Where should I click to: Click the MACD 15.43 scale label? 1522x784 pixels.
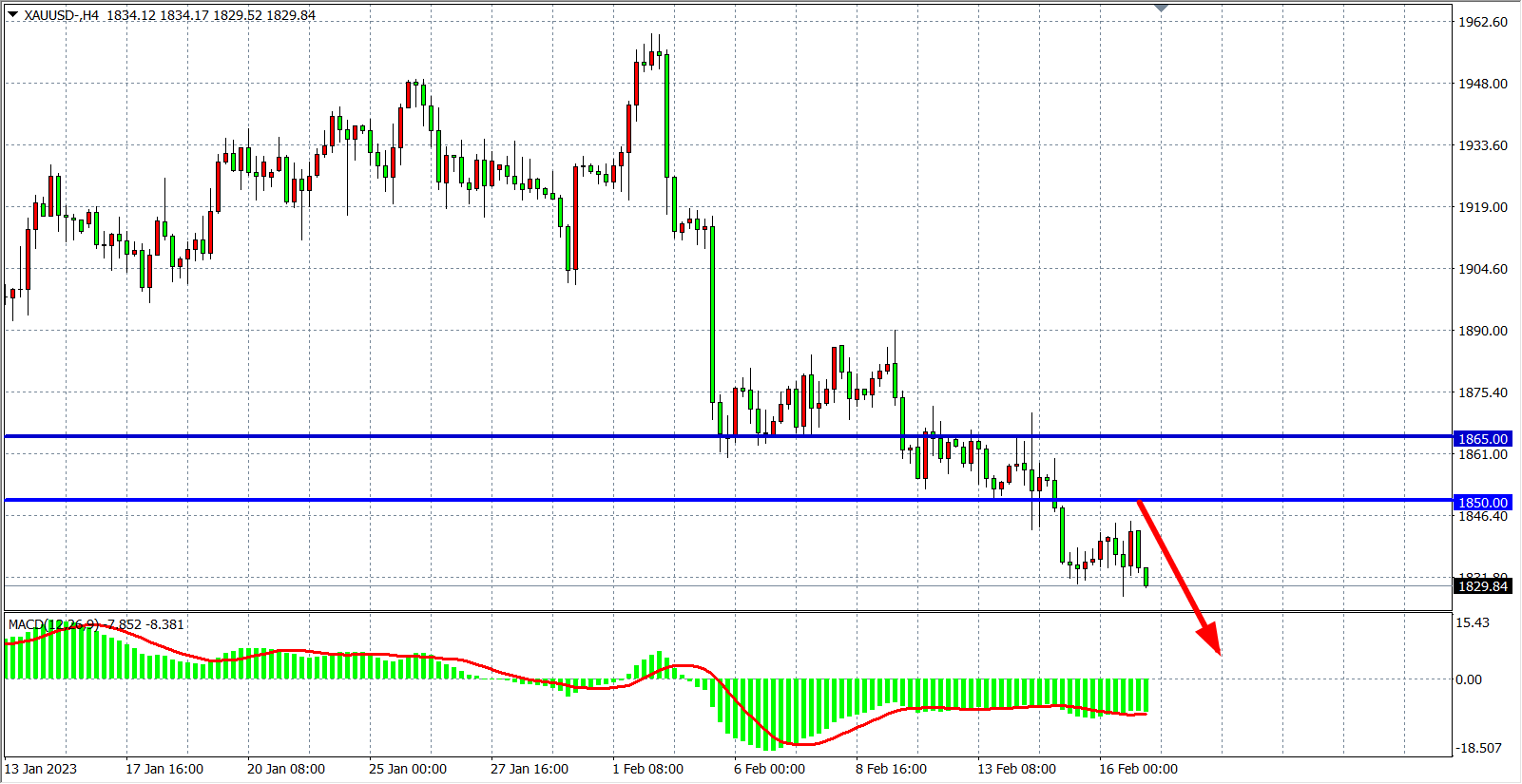pyautogui.click(x=1473, y=622)
